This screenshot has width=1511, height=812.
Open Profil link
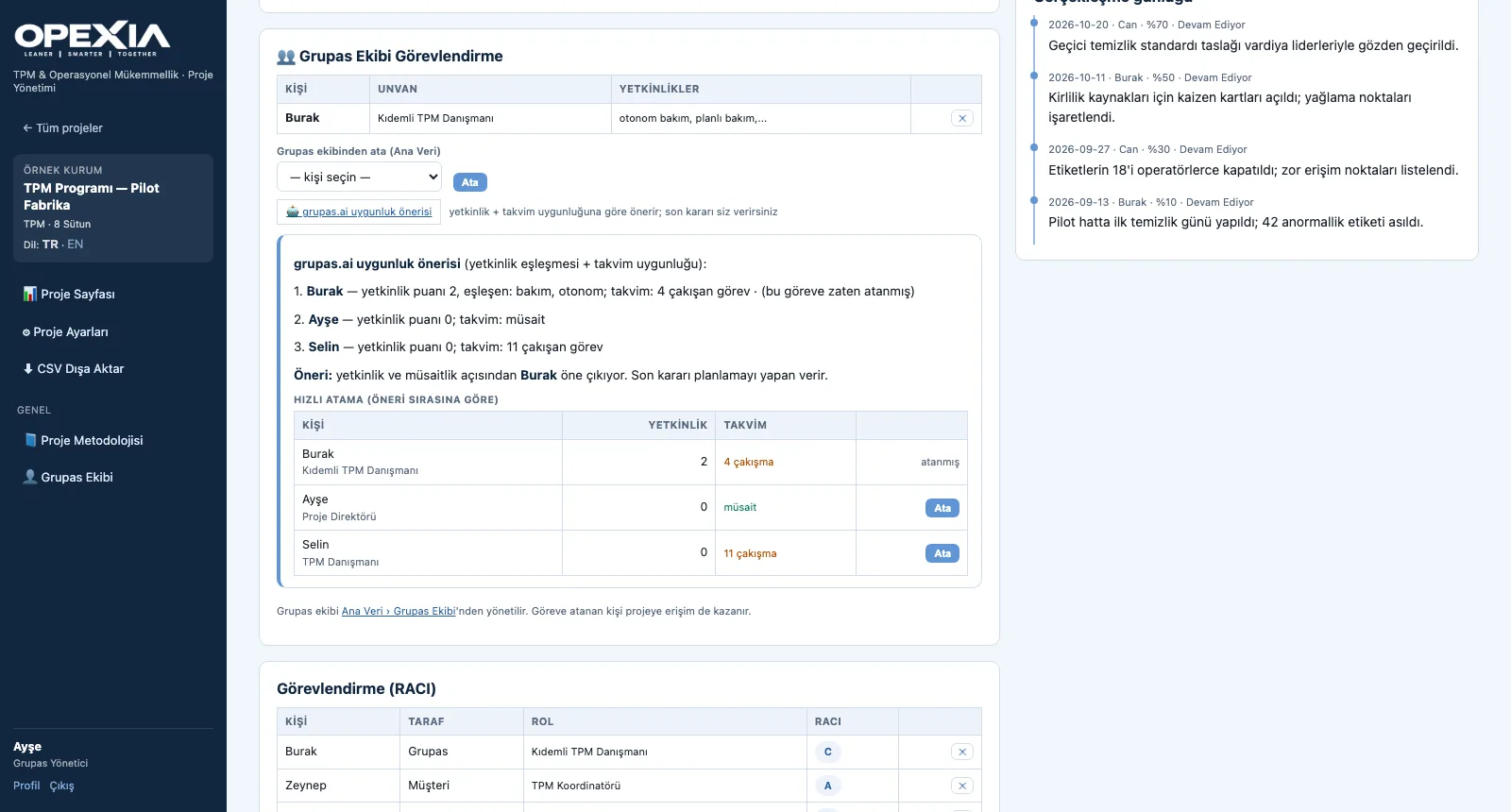click(x=26, y=787)
